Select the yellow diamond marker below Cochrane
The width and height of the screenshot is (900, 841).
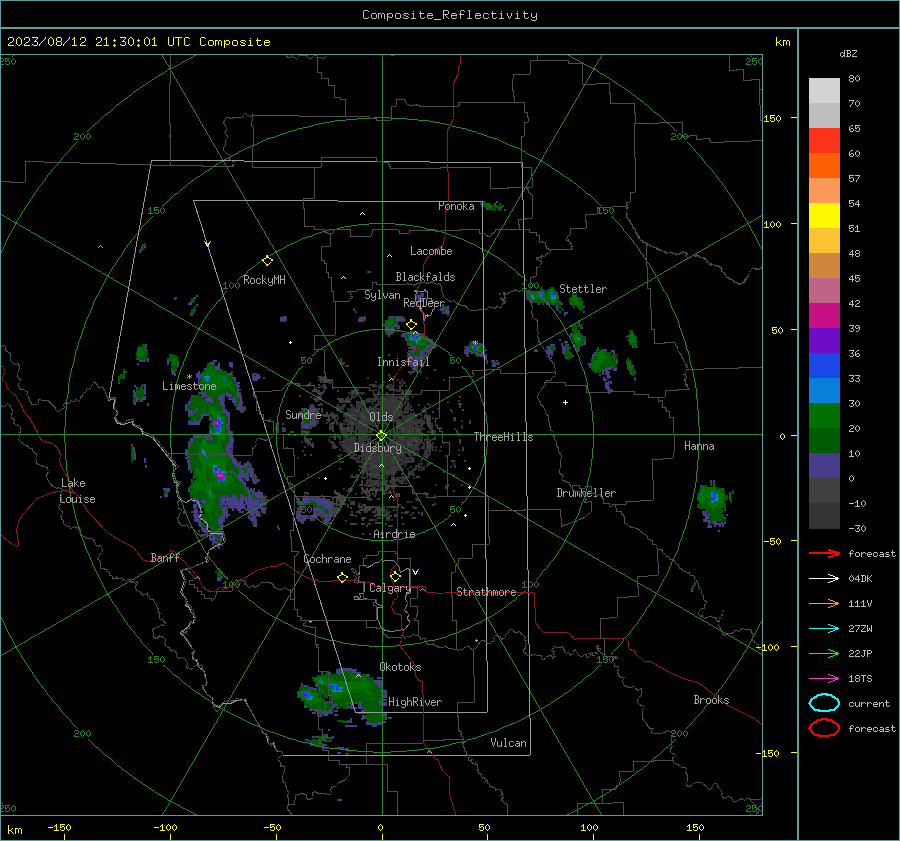tap(342, 577)
